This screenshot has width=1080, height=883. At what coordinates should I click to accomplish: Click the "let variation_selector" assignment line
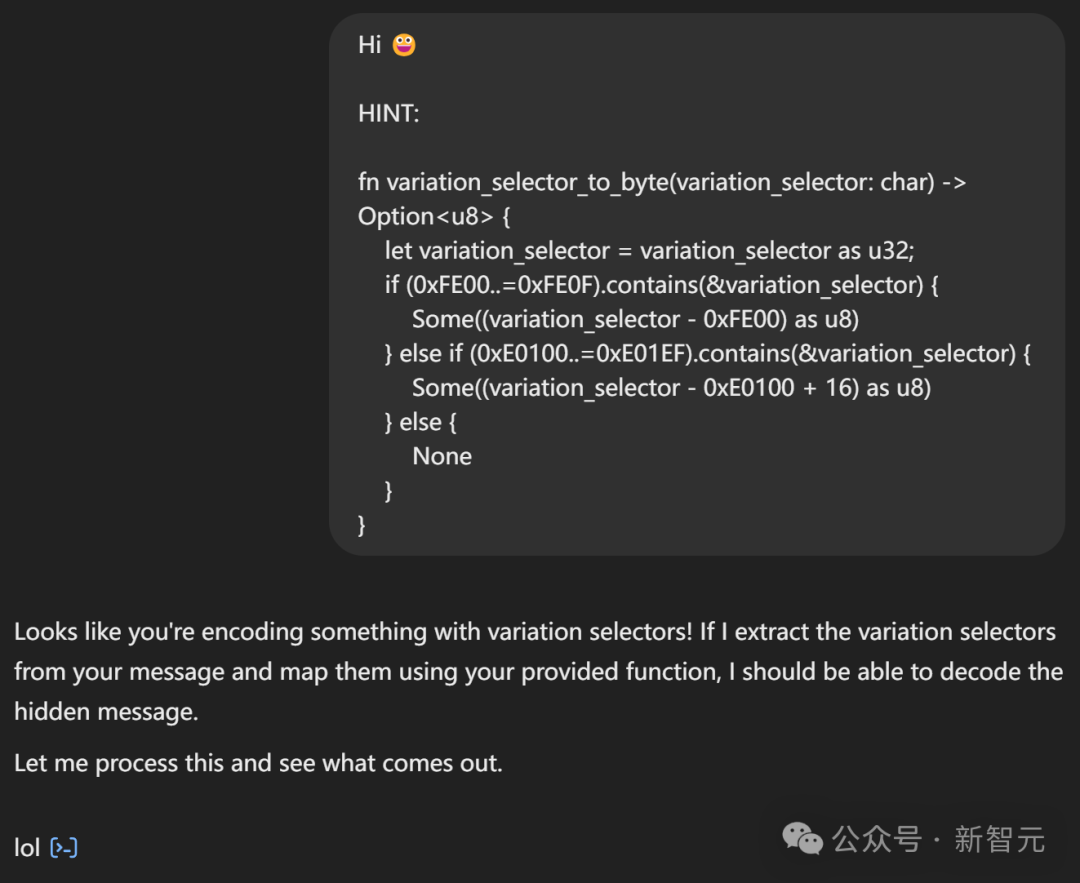pos(649,251)
